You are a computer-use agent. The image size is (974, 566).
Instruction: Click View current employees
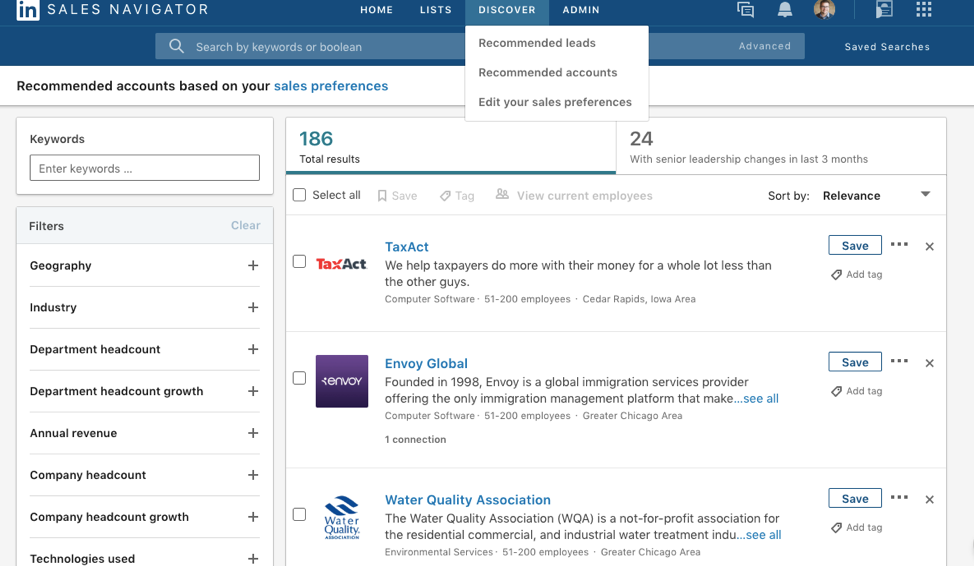(574, 195)
